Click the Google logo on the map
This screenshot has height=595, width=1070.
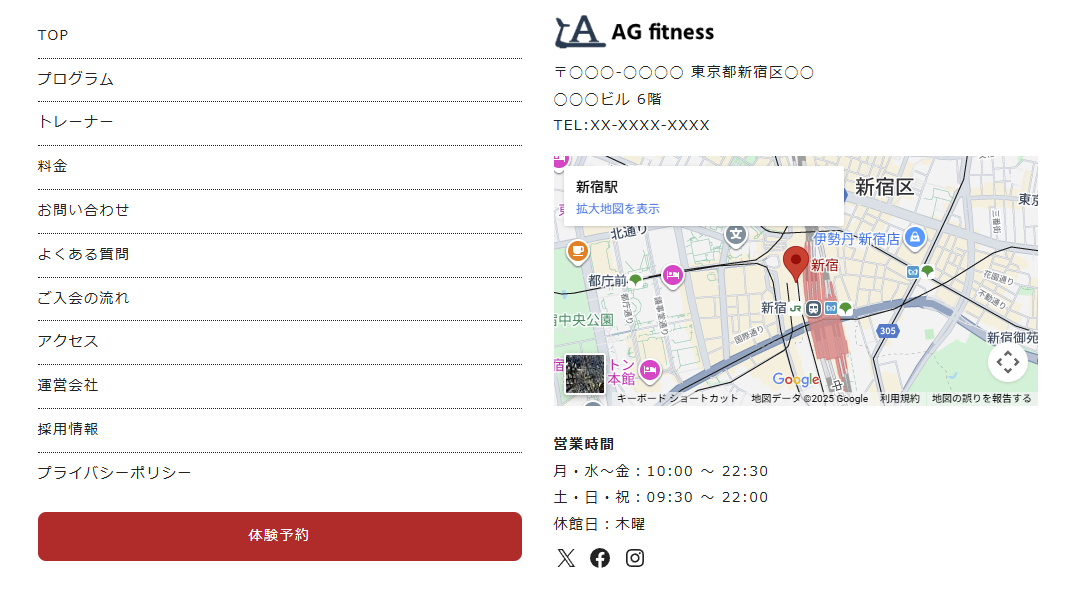796,379
